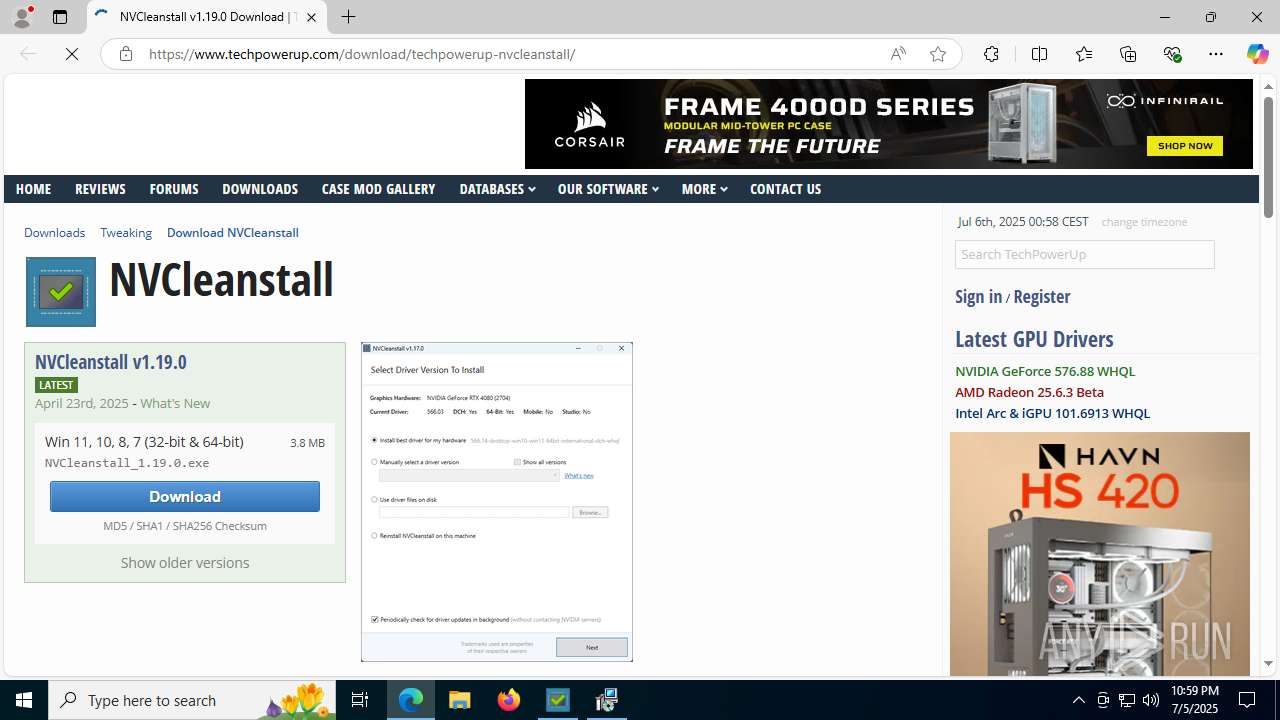Click the blue Download button
This screenshot has width=1280, height=720.
coord(185,496)
